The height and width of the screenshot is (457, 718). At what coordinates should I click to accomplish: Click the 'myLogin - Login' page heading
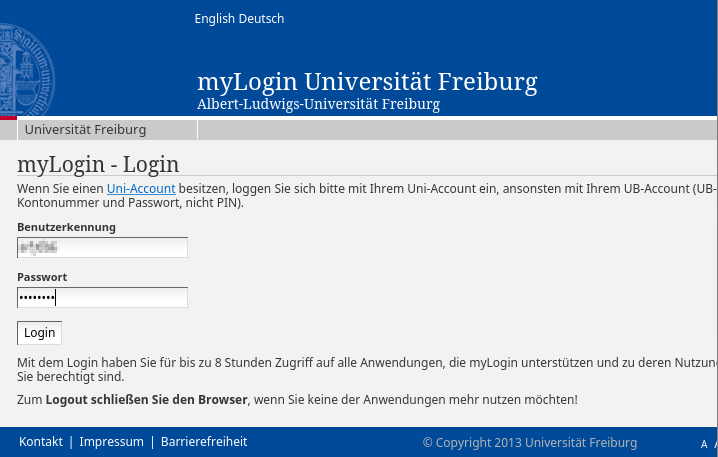pos(98,164)
